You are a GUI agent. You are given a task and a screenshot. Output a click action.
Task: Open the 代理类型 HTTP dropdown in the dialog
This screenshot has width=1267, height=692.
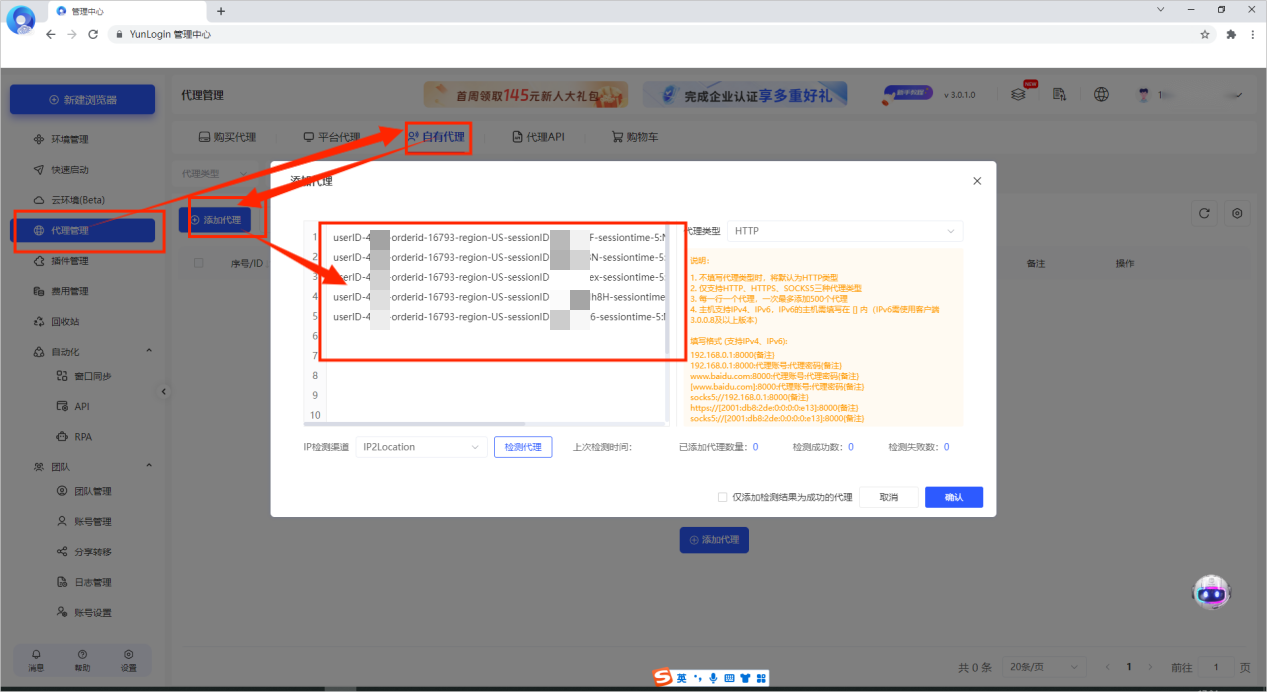(845, 231)
